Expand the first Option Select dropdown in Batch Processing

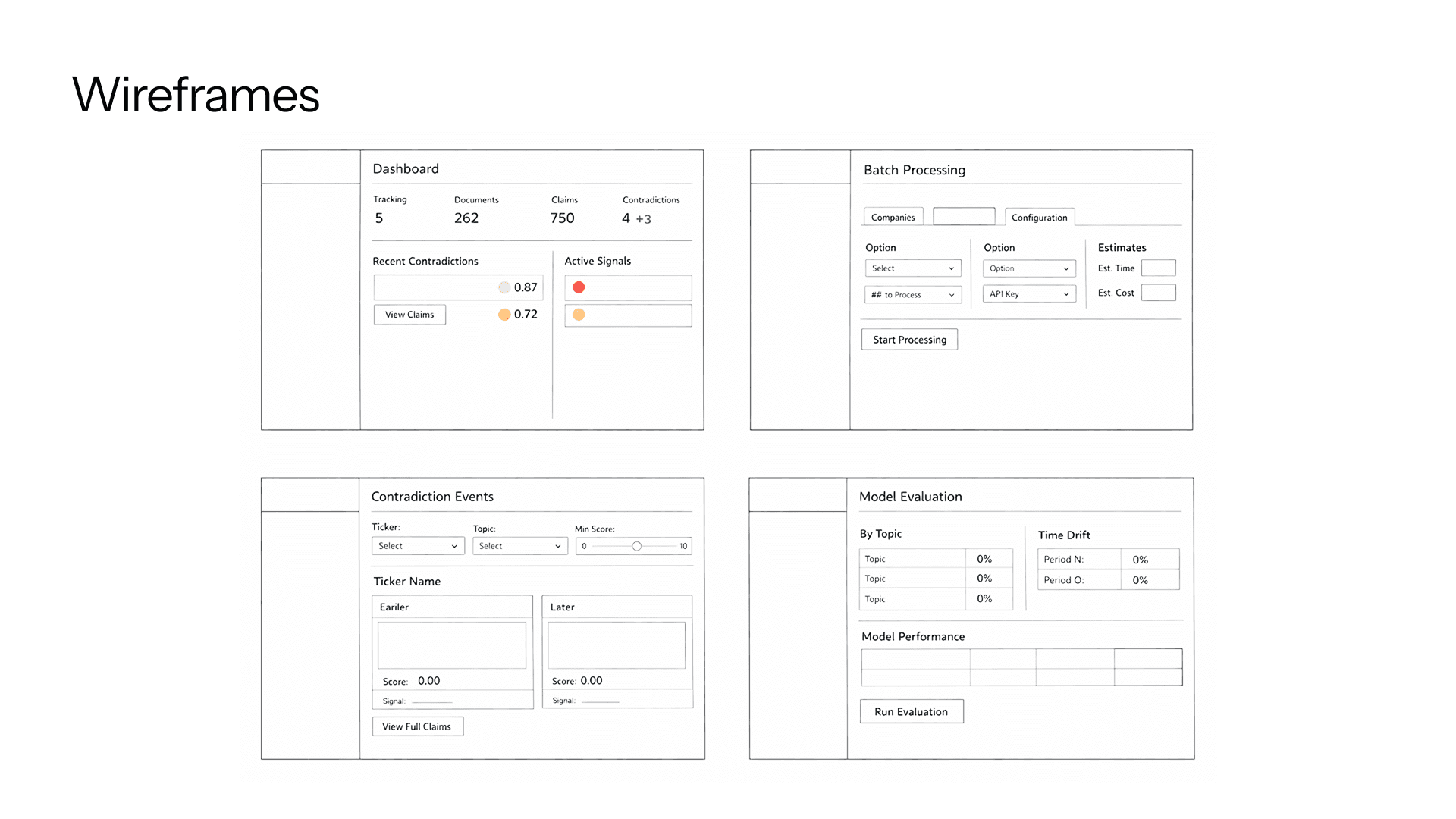(x=913, y=268)
